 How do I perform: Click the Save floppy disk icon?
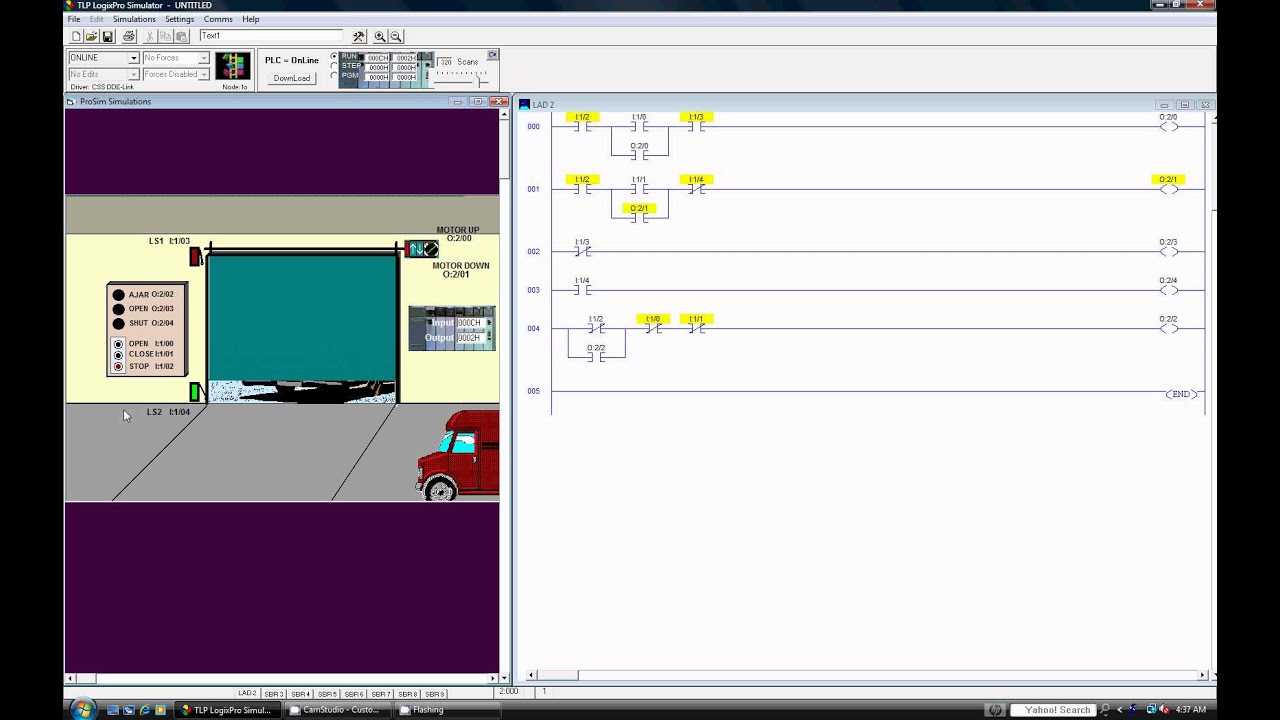tap(107, 36)
